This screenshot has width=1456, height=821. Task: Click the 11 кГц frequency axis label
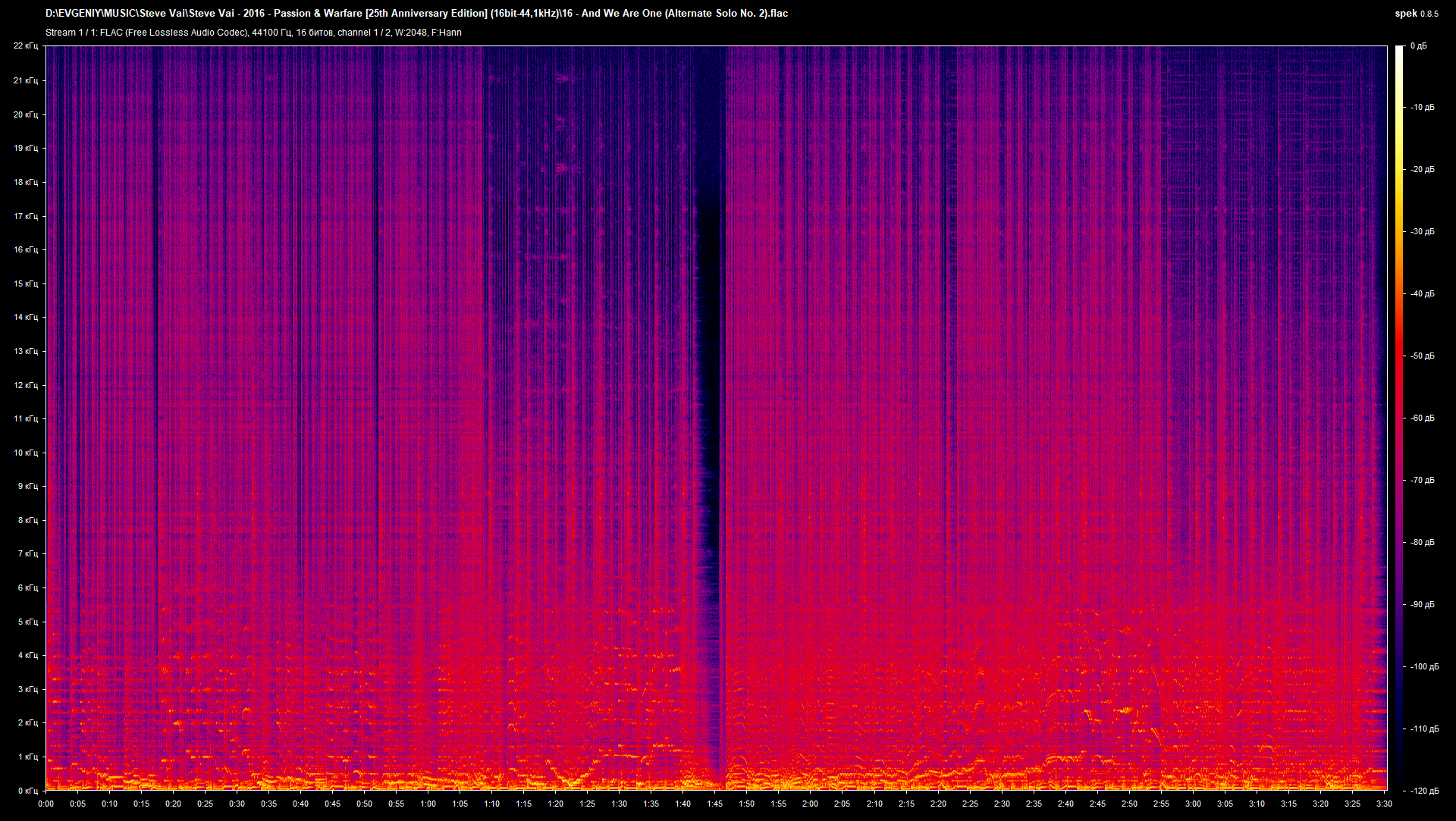coord(27,418)
